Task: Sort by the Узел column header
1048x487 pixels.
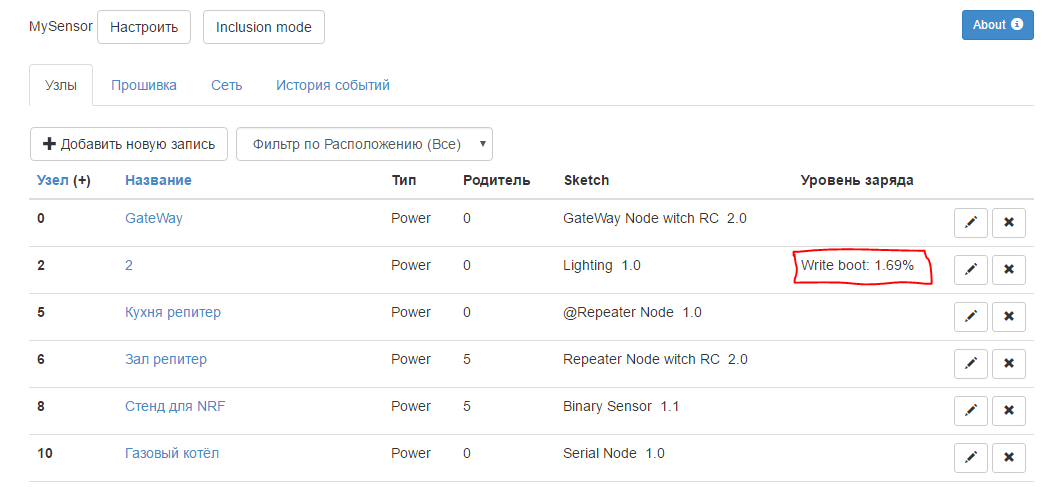Action: (x=53, y=180)
